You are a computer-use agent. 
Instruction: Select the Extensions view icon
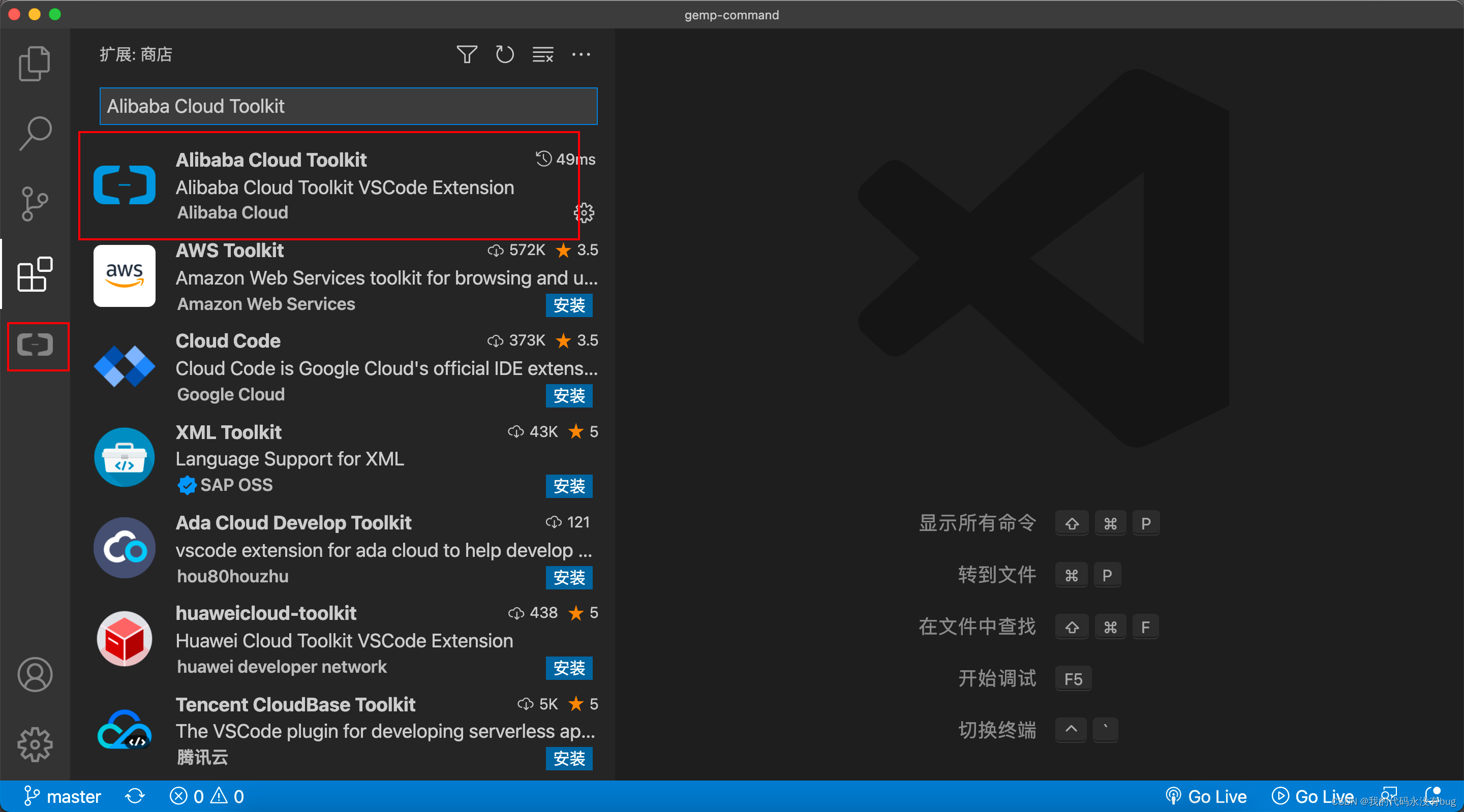coord(35,274)
